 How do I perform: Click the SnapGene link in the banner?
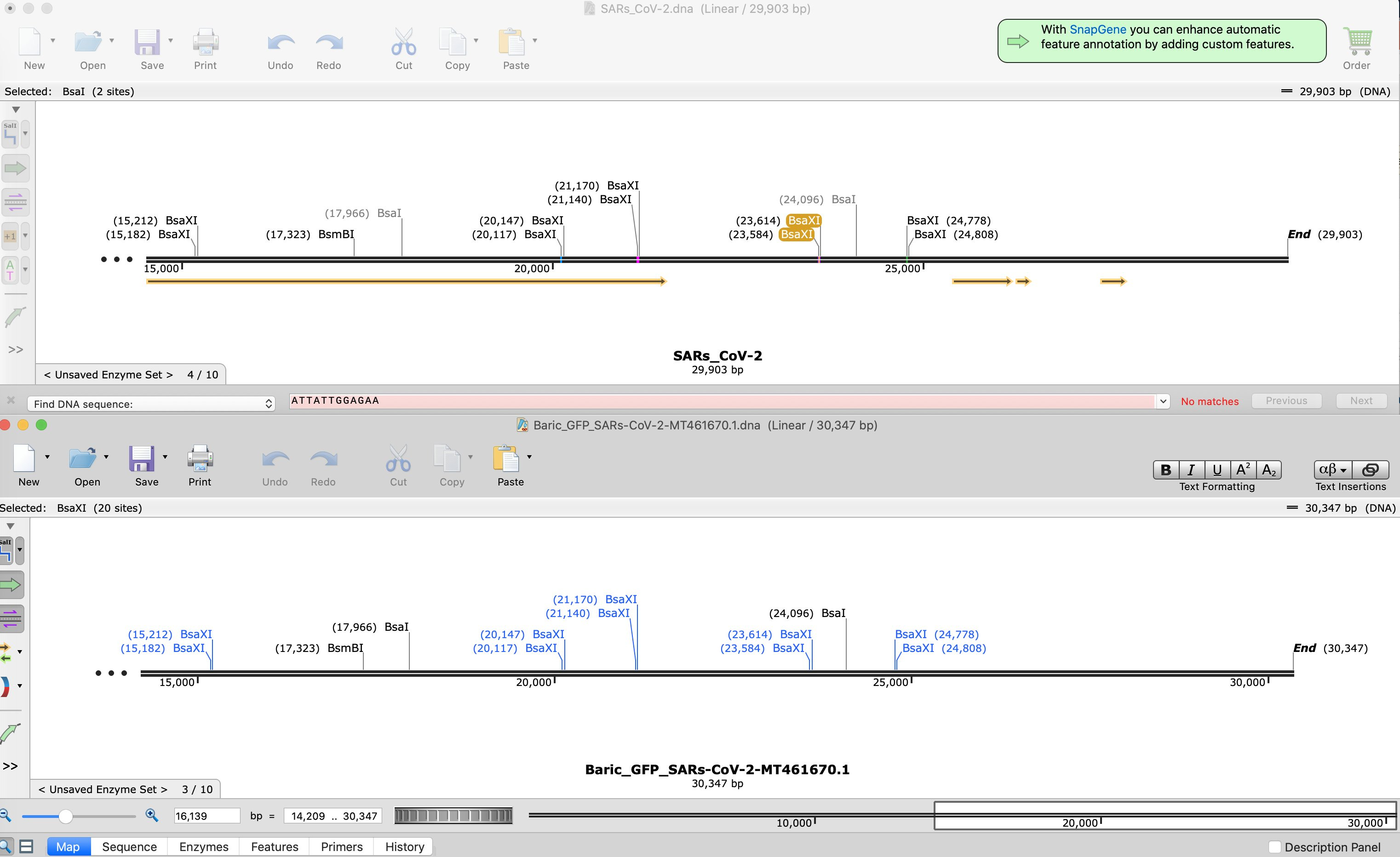click(x=1097, y=29)
